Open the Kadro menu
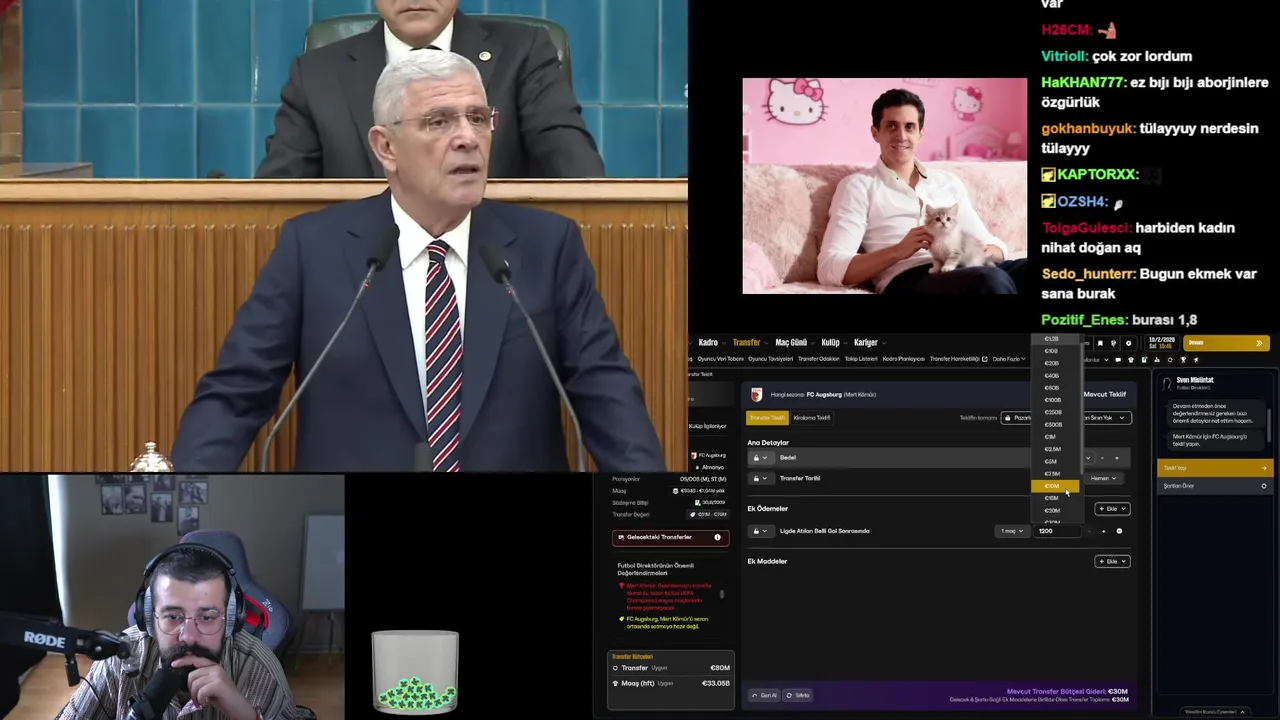1280x720 pixels. point(708,342)
